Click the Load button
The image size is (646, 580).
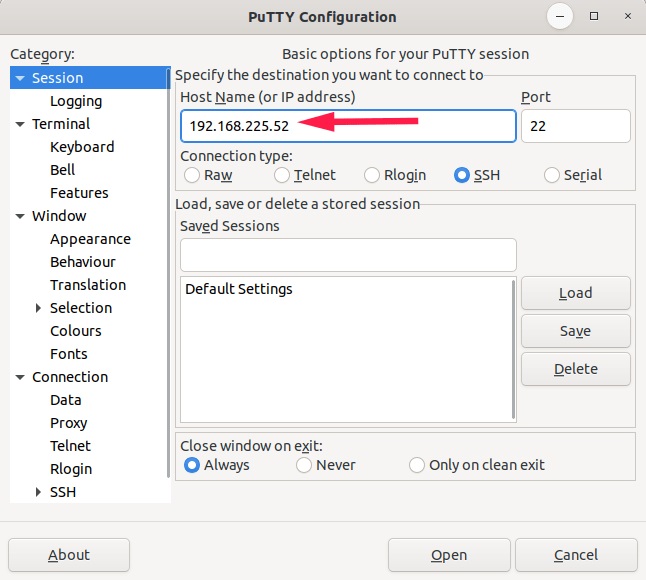(575, 293)
